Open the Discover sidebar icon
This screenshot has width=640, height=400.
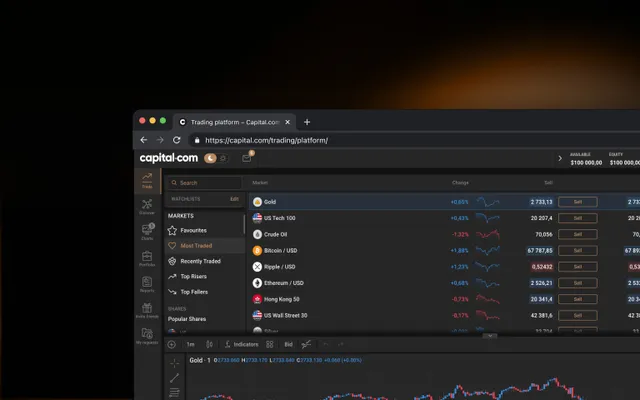[x=147, y=206]
